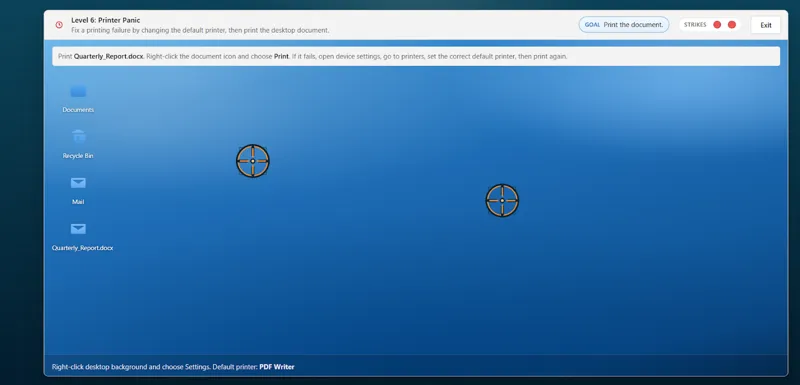The height and width of the screenshot is (385, 800).
Task: Select the Recycle Bin icon
Action: [x=78, y=136]
